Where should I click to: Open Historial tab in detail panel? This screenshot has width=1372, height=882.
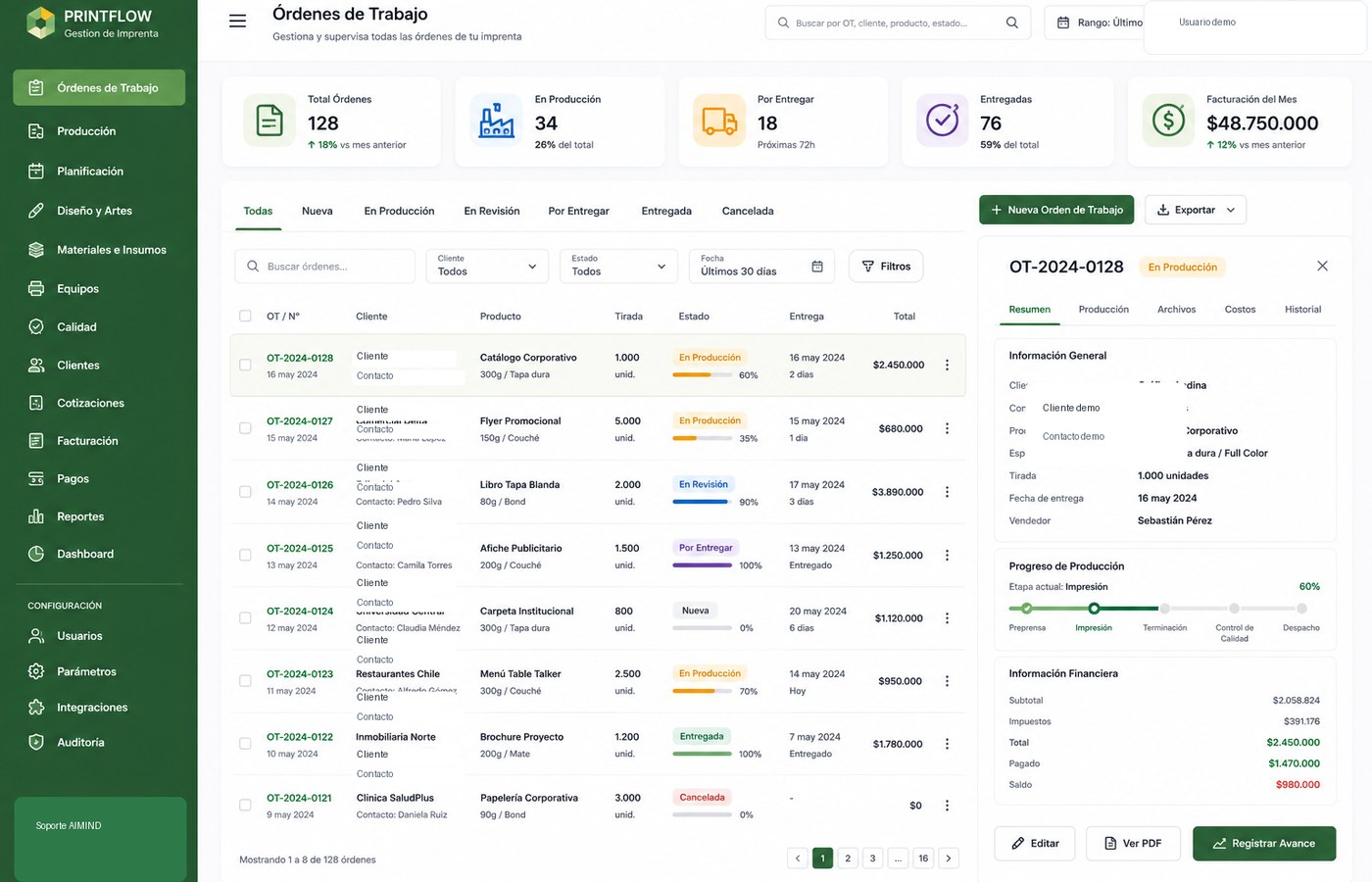1302,310
